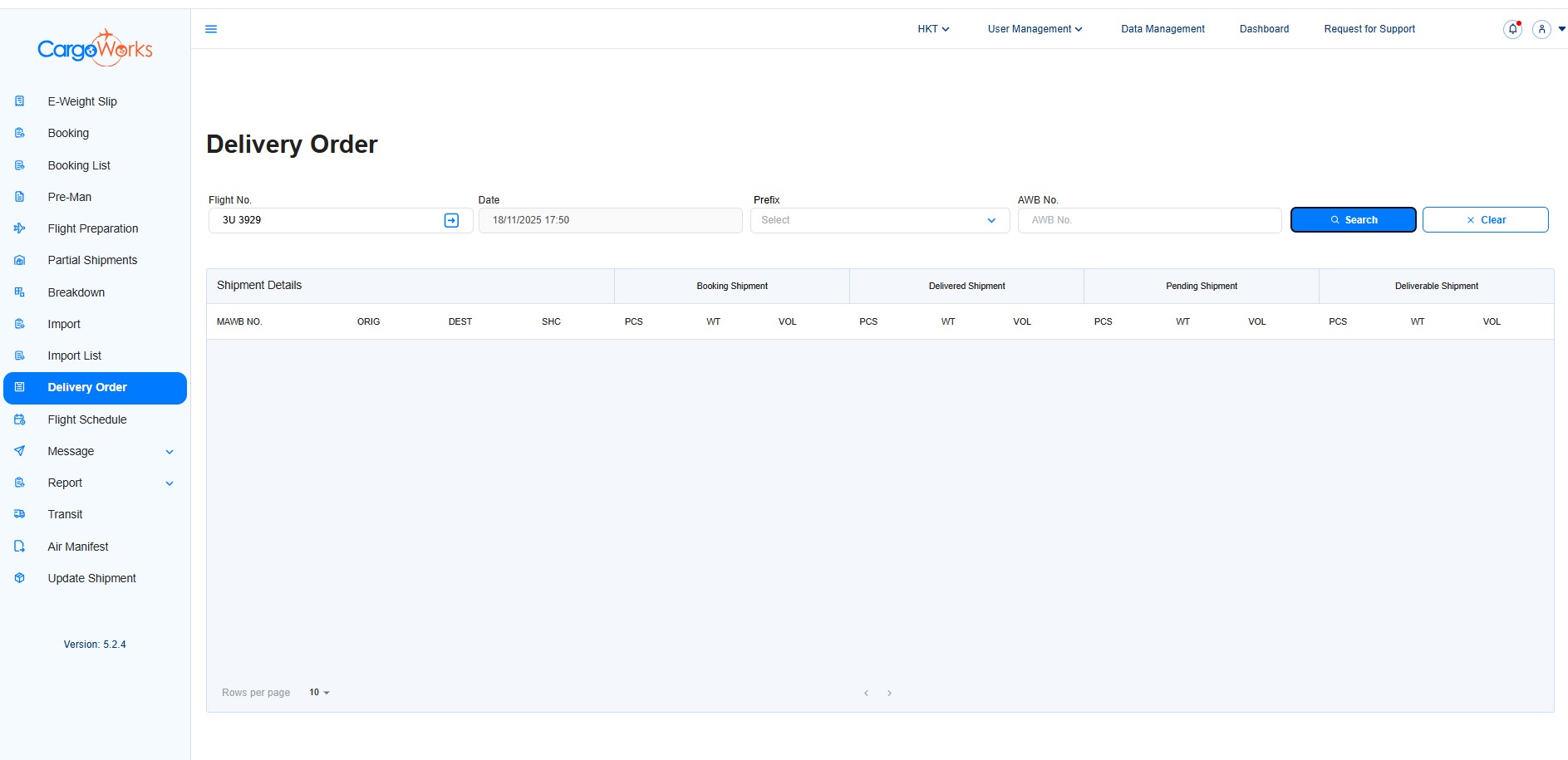Open the Prefix select dropdown
The image size is (1568, 760).
tap(879, 220)
